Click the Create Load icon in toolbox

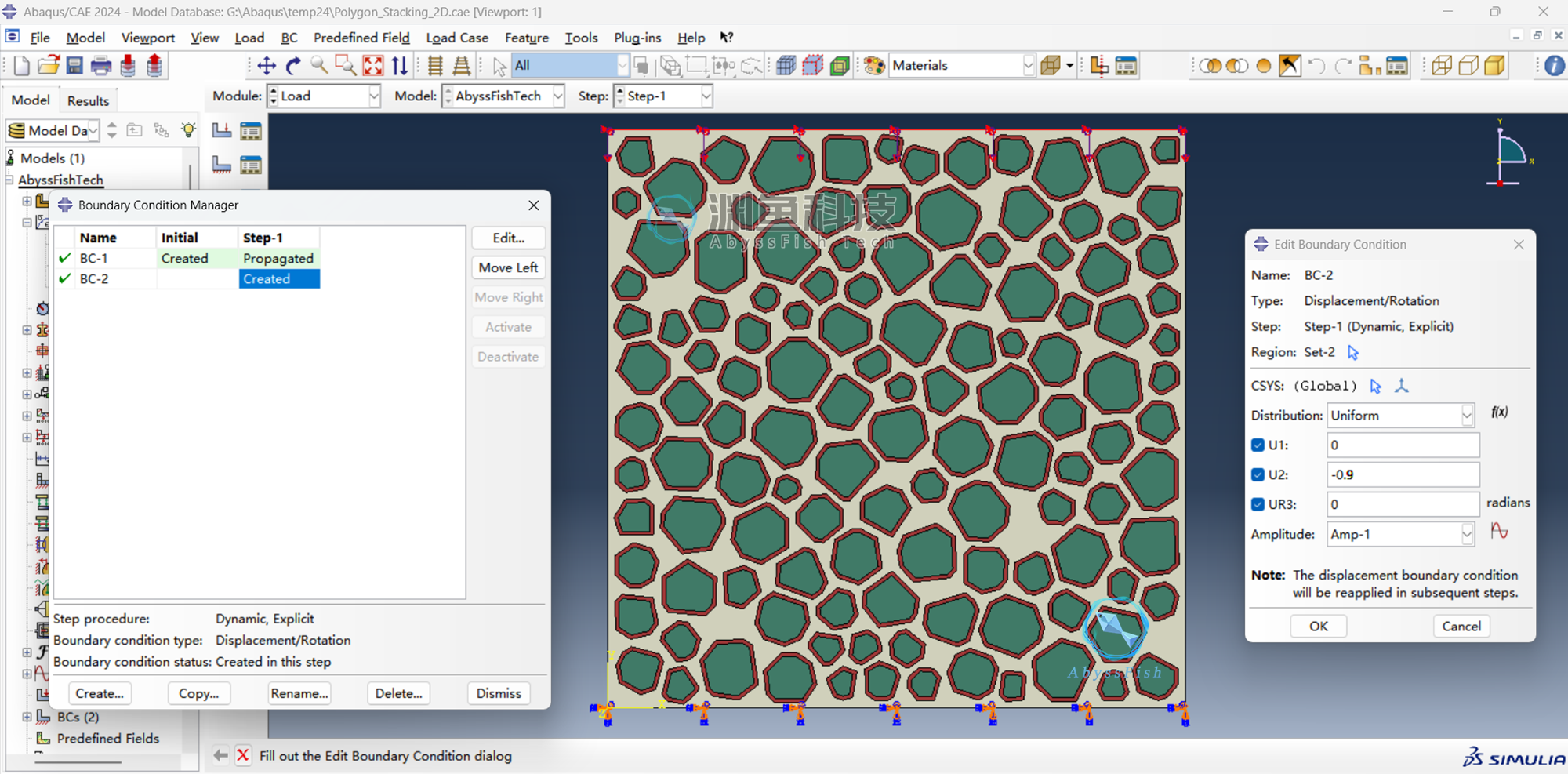(x=222, y=131)
